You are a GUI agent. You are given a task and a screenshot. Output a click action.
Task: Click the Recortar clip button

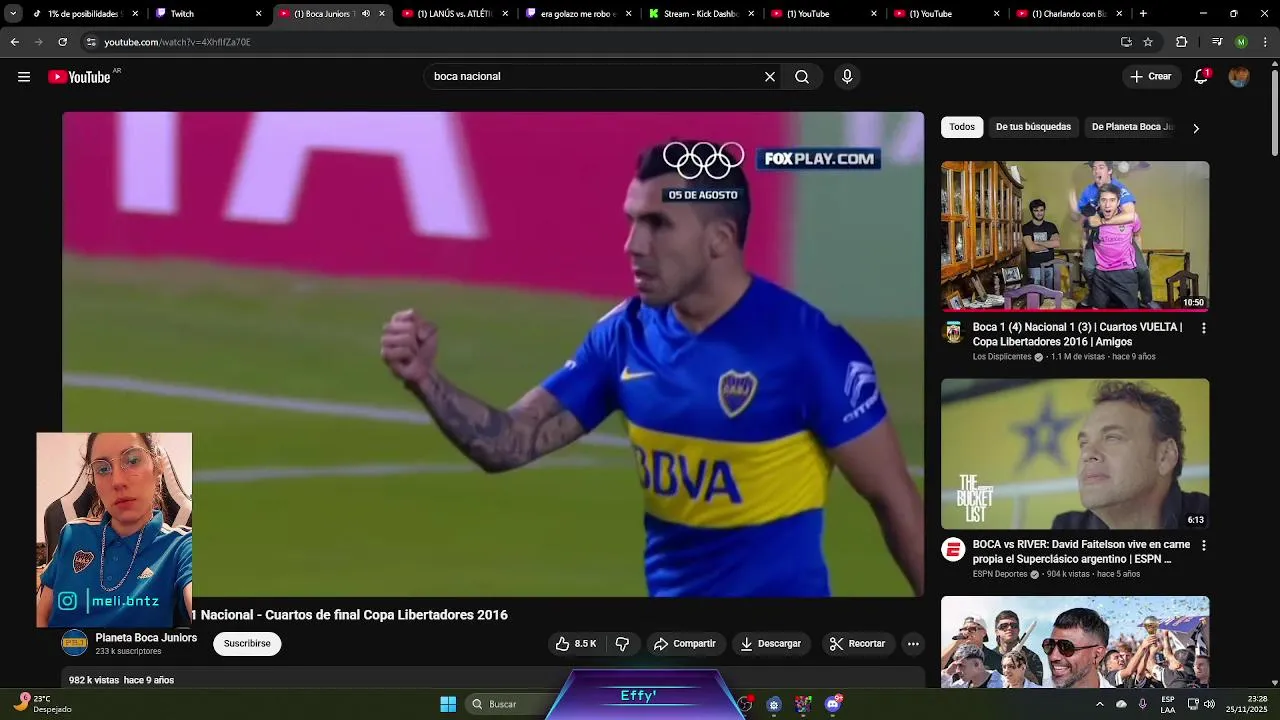[x=857, y=644]
